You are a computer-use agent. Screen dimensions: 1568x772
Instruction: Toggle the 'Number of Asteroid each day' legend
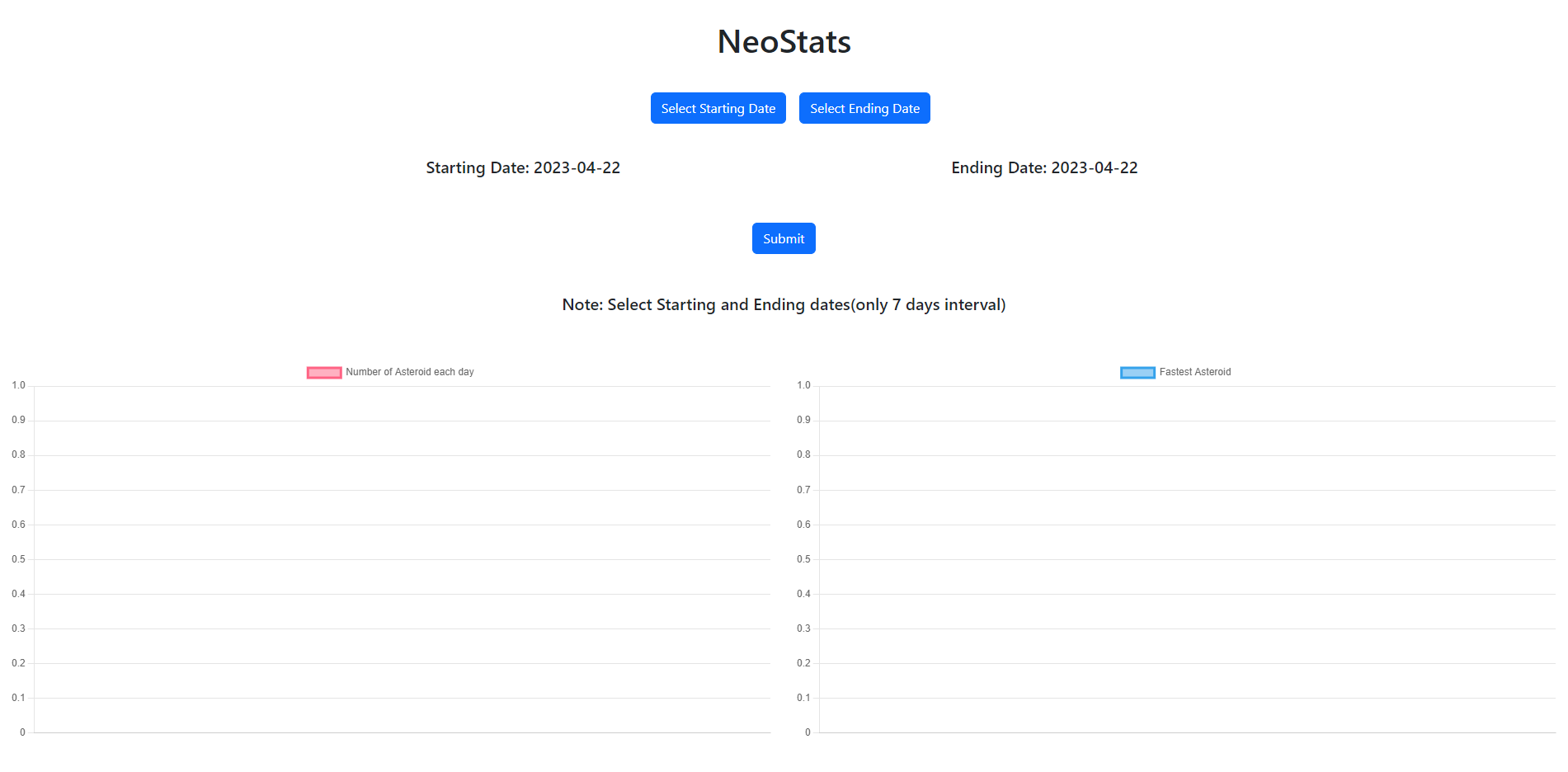(390, 372)
